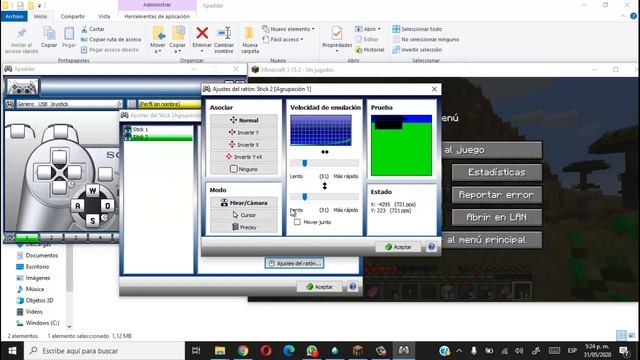Click the D key on the Xpadder stick
The width and height of the screenshot is (640, 360).
click(108, 206)
